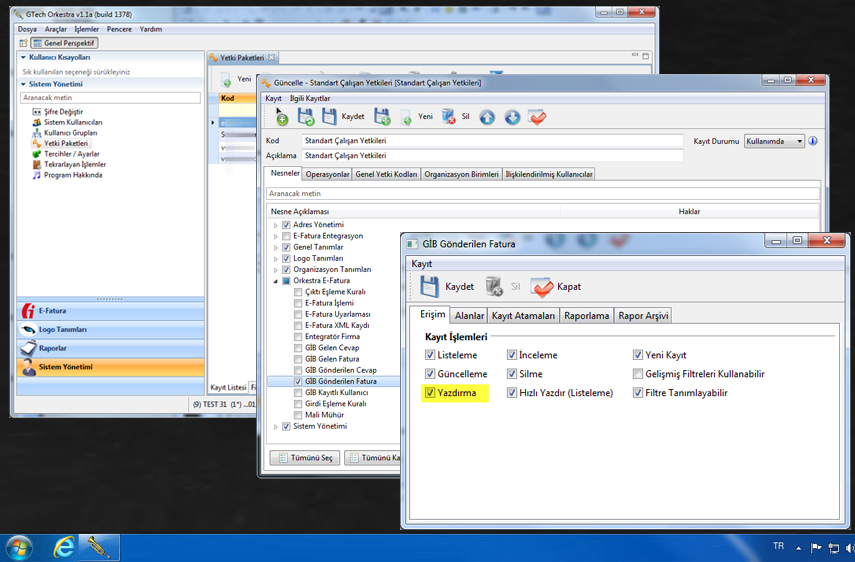The image size is (855, 562).
Task: Switch to the Logo Tanımları navigation section
Action: click(110, 329)
